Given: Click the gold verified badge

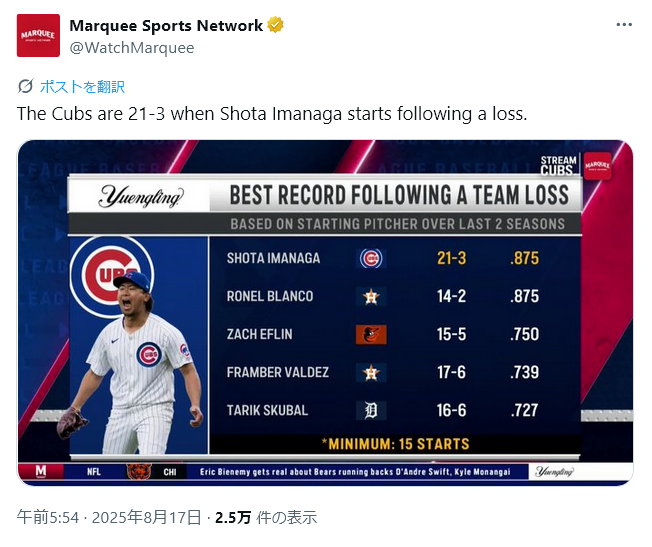Looking at the screenshot, I should pos(275,25).
